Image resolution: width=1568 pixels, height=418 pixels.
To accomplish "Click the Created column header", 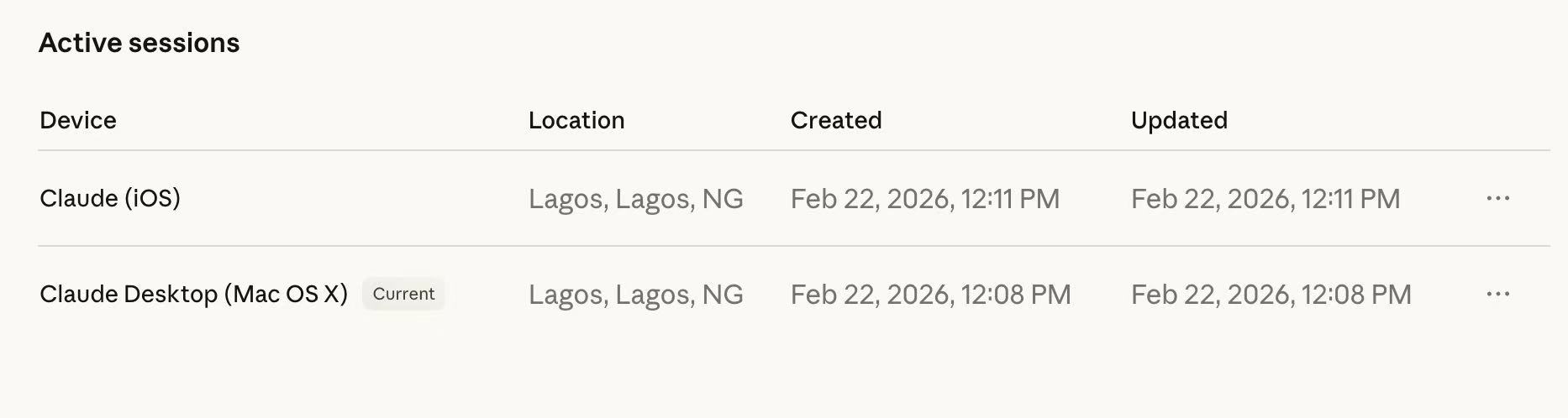I will tap(836, 120).
